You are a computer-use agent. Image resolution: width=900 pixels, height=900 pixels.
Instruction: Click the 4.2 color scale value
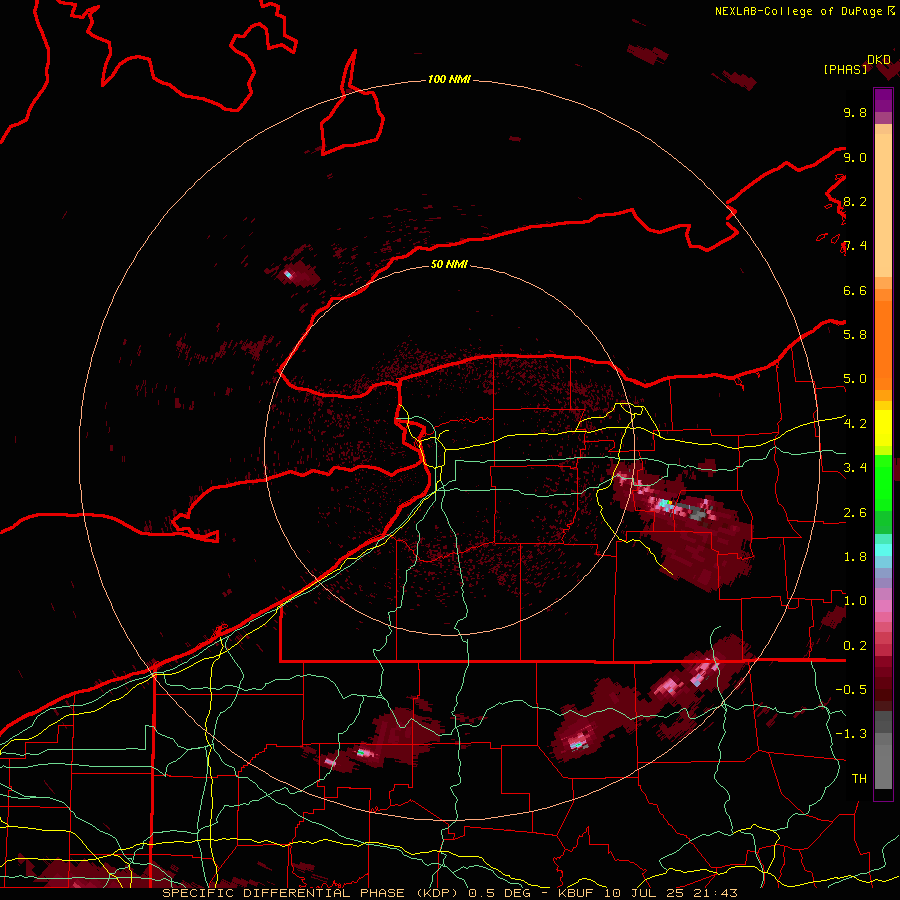coord(855,423)
